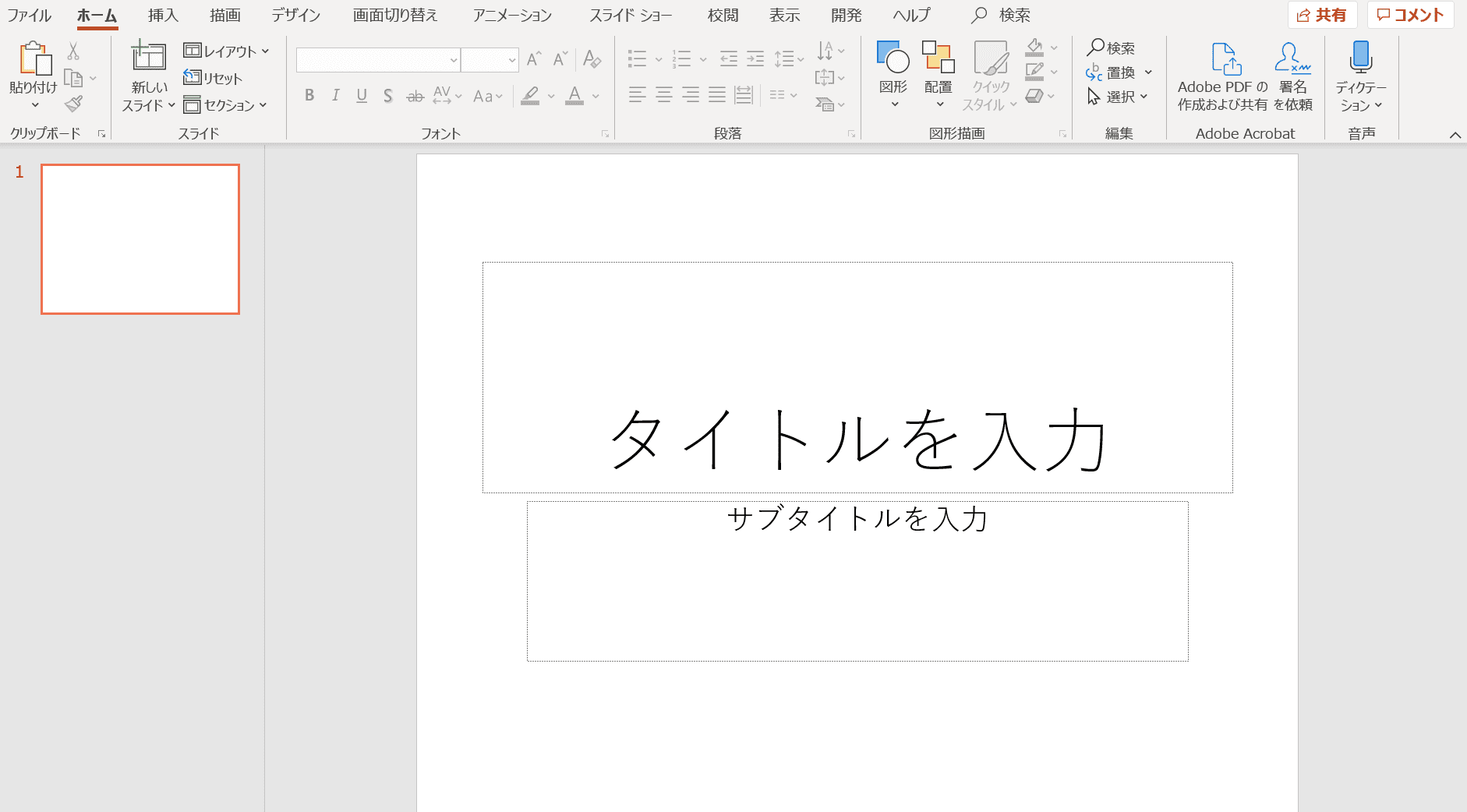
Task: Open text direction options
Action: coord(830,51)
